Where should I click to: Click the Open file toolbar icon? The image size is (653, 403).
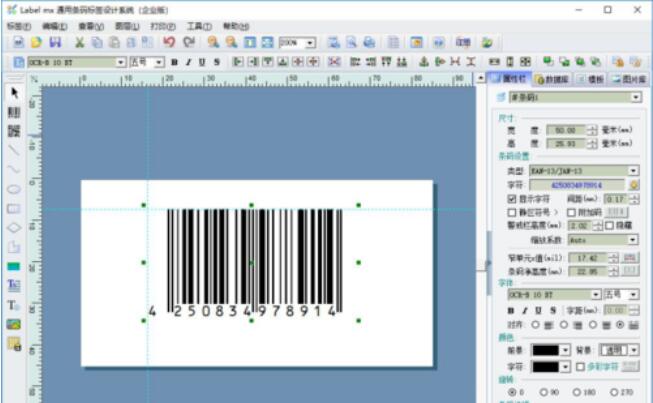[x=37, y=42]
